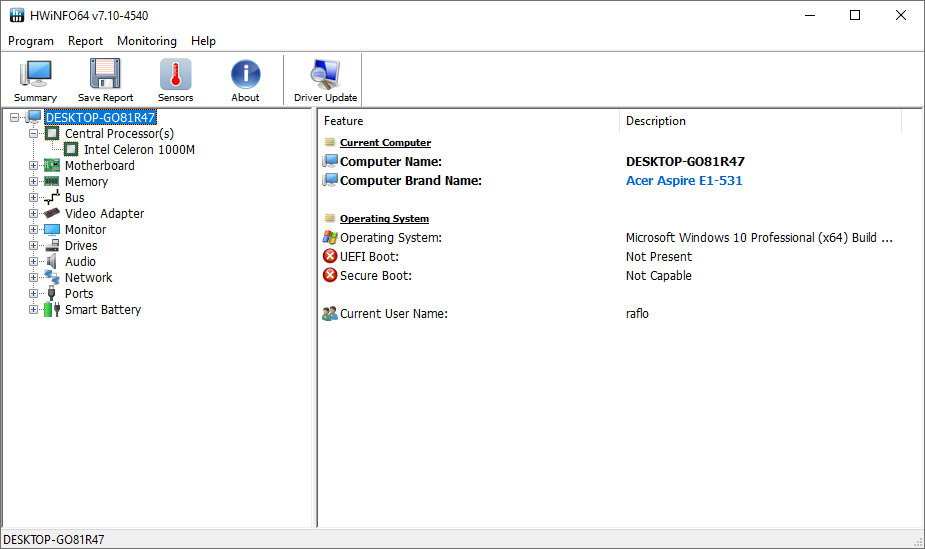This screenshot has height=549, width=925.
Task: Select the Video Adapter tree label
Action: coord(104,213)
